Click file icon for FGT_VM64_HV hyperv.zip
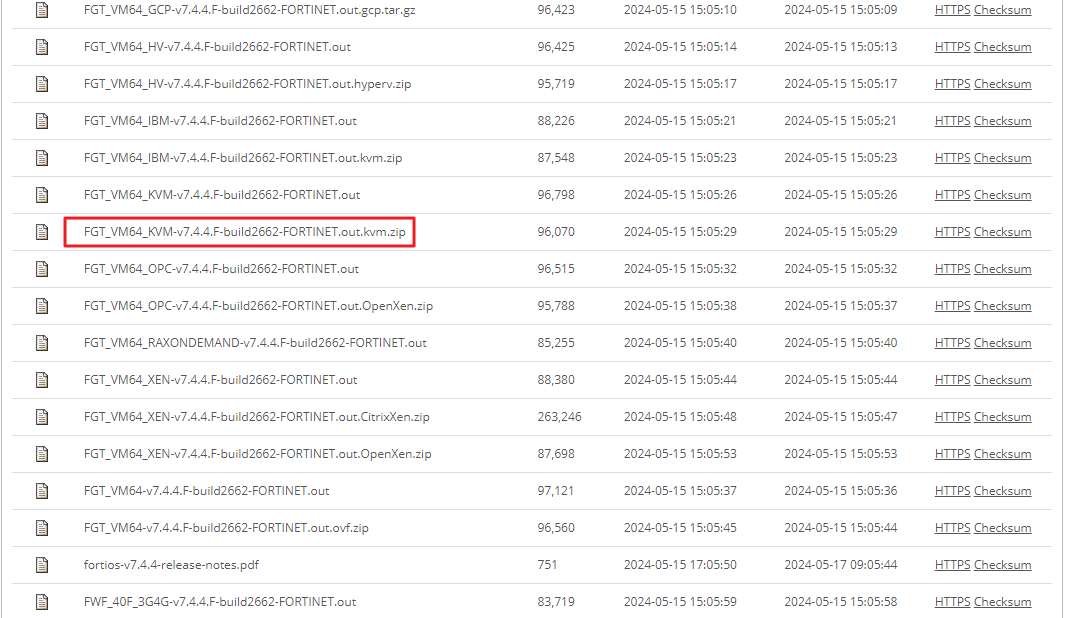This screenshot has height=618, width=1066. tap(42, 84)
